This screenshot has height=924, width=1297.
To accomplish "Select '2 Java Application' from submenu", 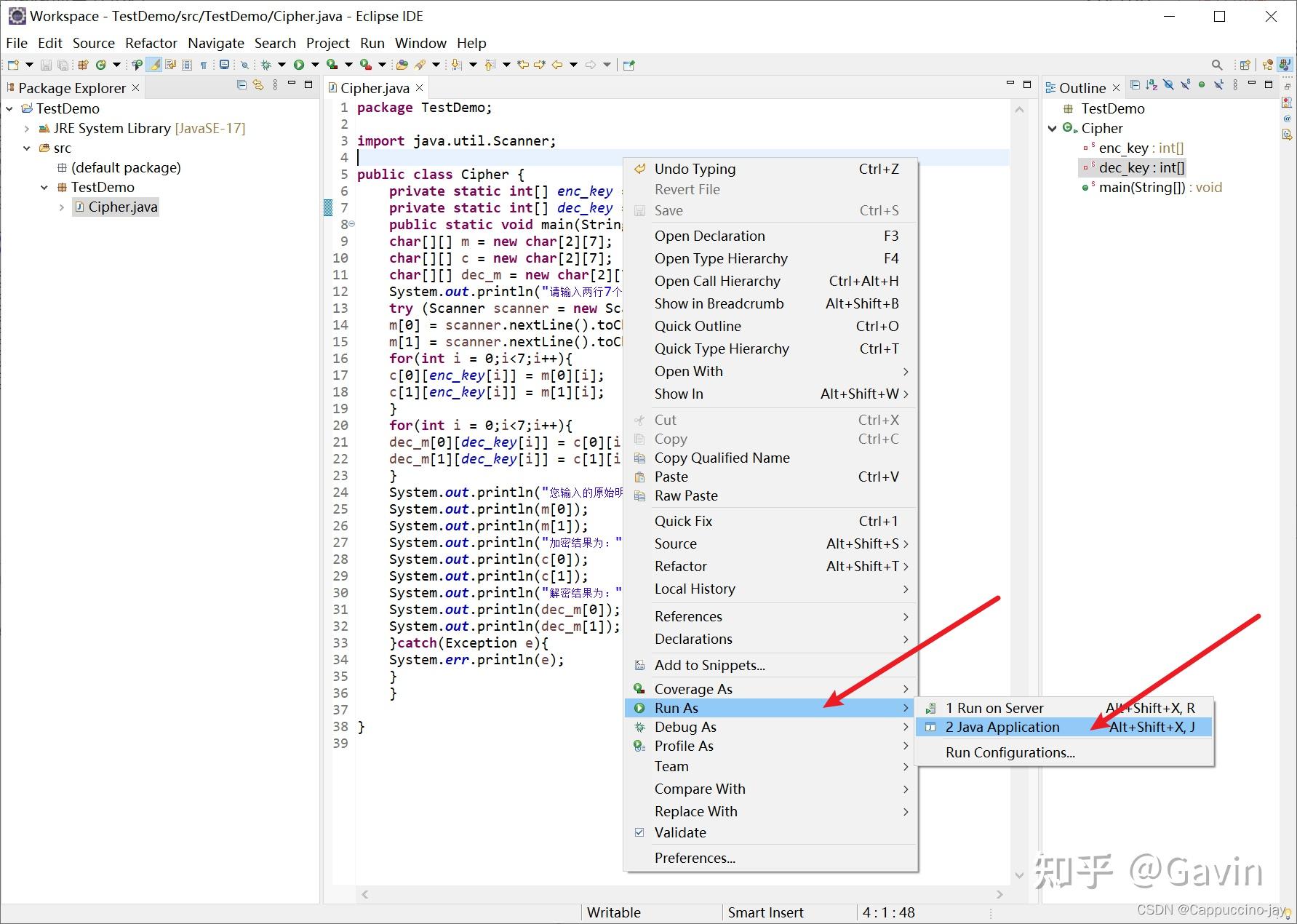I will (x=1002, y=727).
